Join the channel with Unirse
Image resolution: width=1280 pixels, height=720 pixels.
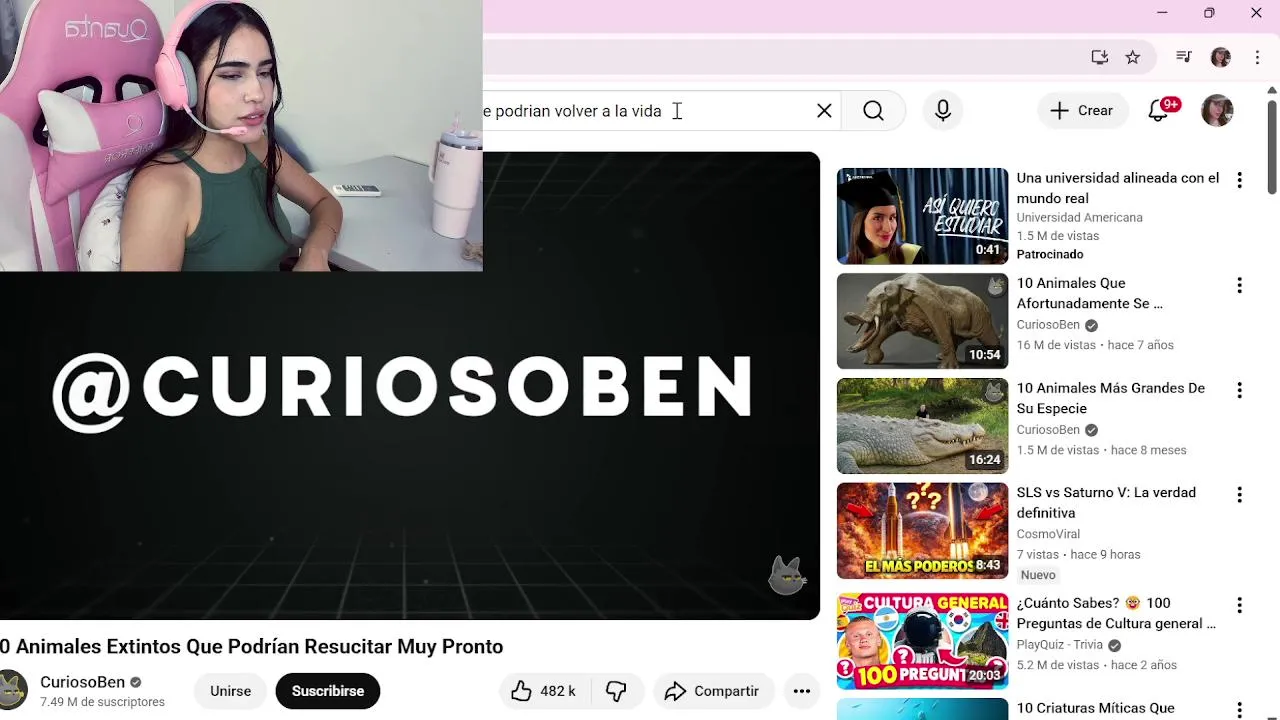pos(230,691)
